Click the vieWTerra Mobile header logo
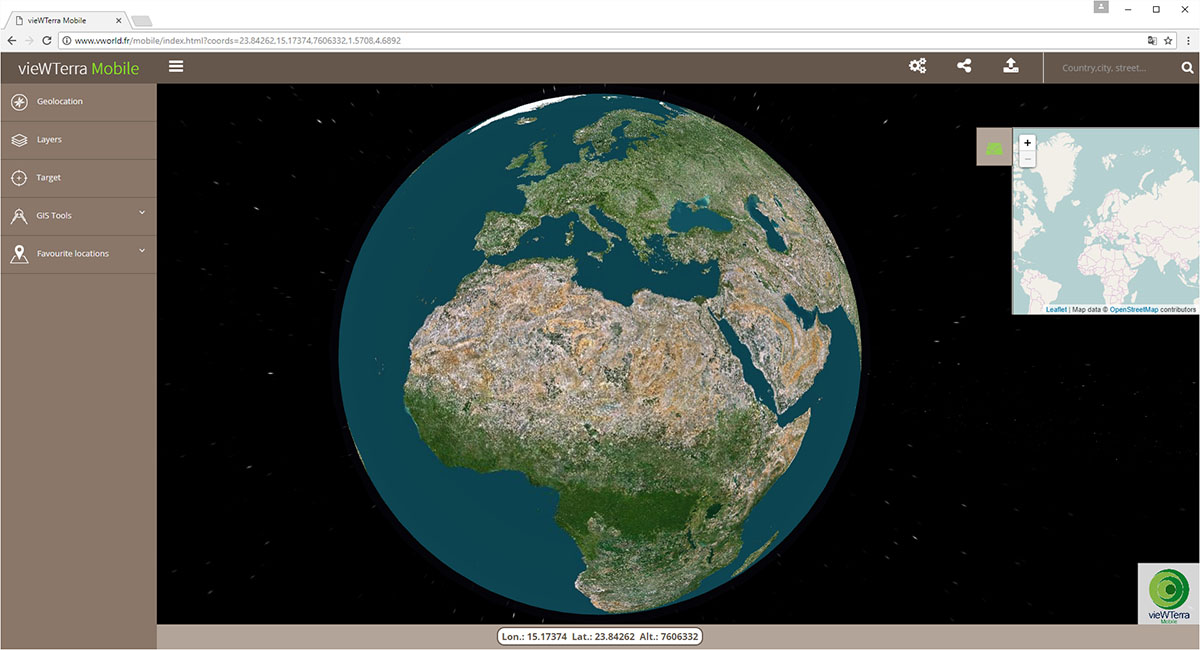The image size is (1200, 650). pyautogui.click(x=78, y=68)
